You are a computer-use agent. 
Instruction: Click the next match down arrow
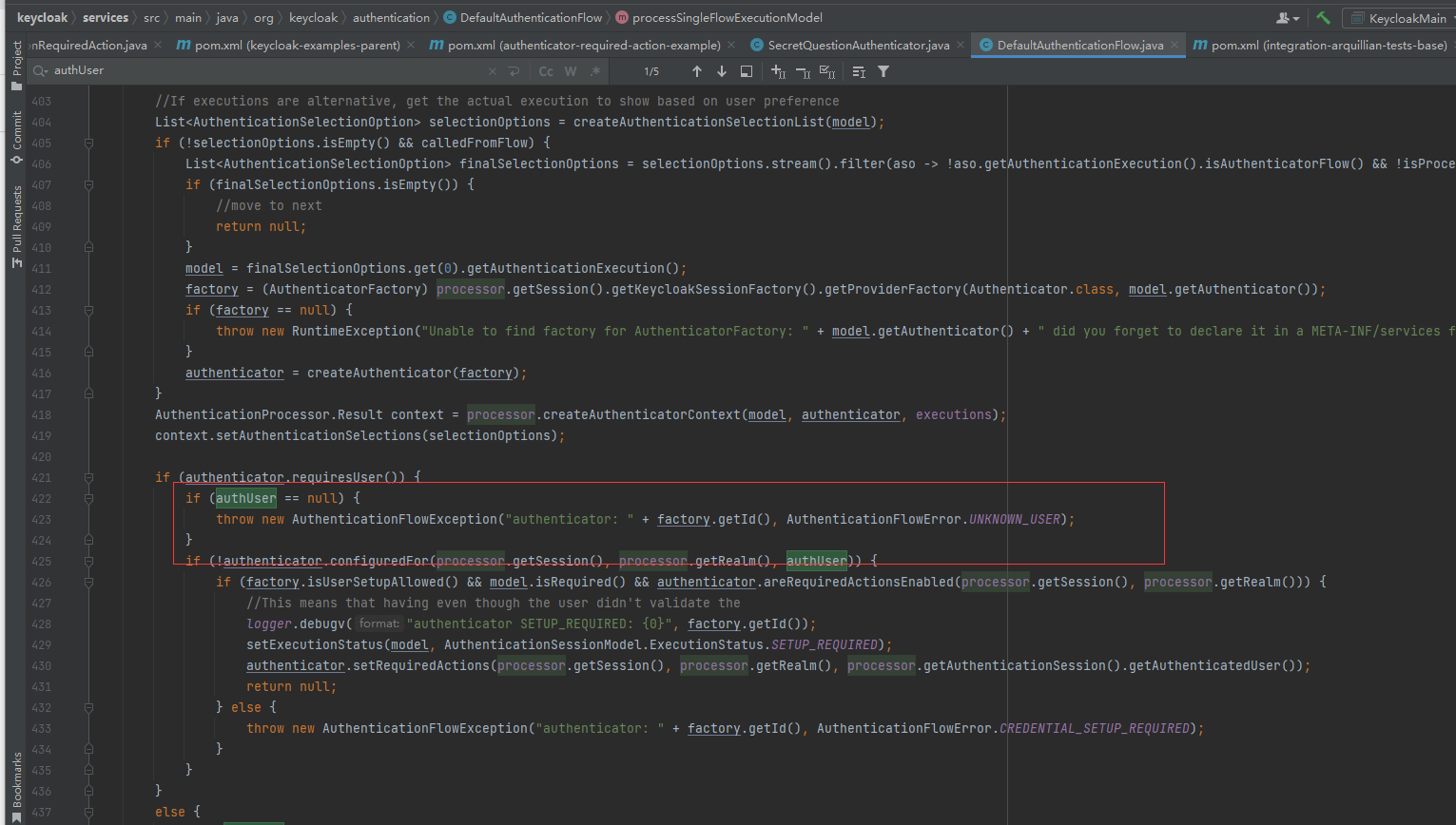[722, 70]
